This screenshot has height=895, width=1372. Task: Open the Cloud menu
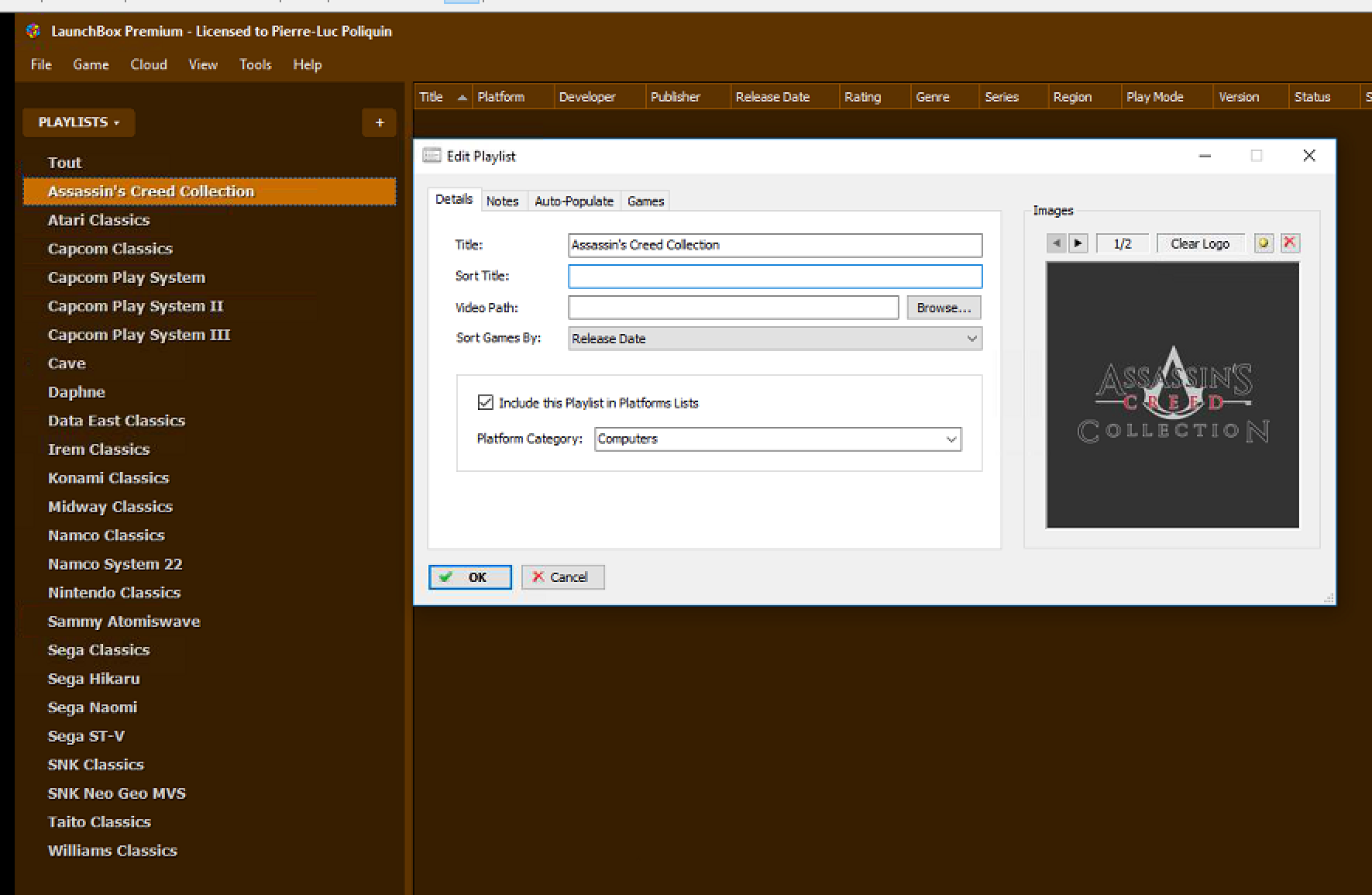point(149,65)
